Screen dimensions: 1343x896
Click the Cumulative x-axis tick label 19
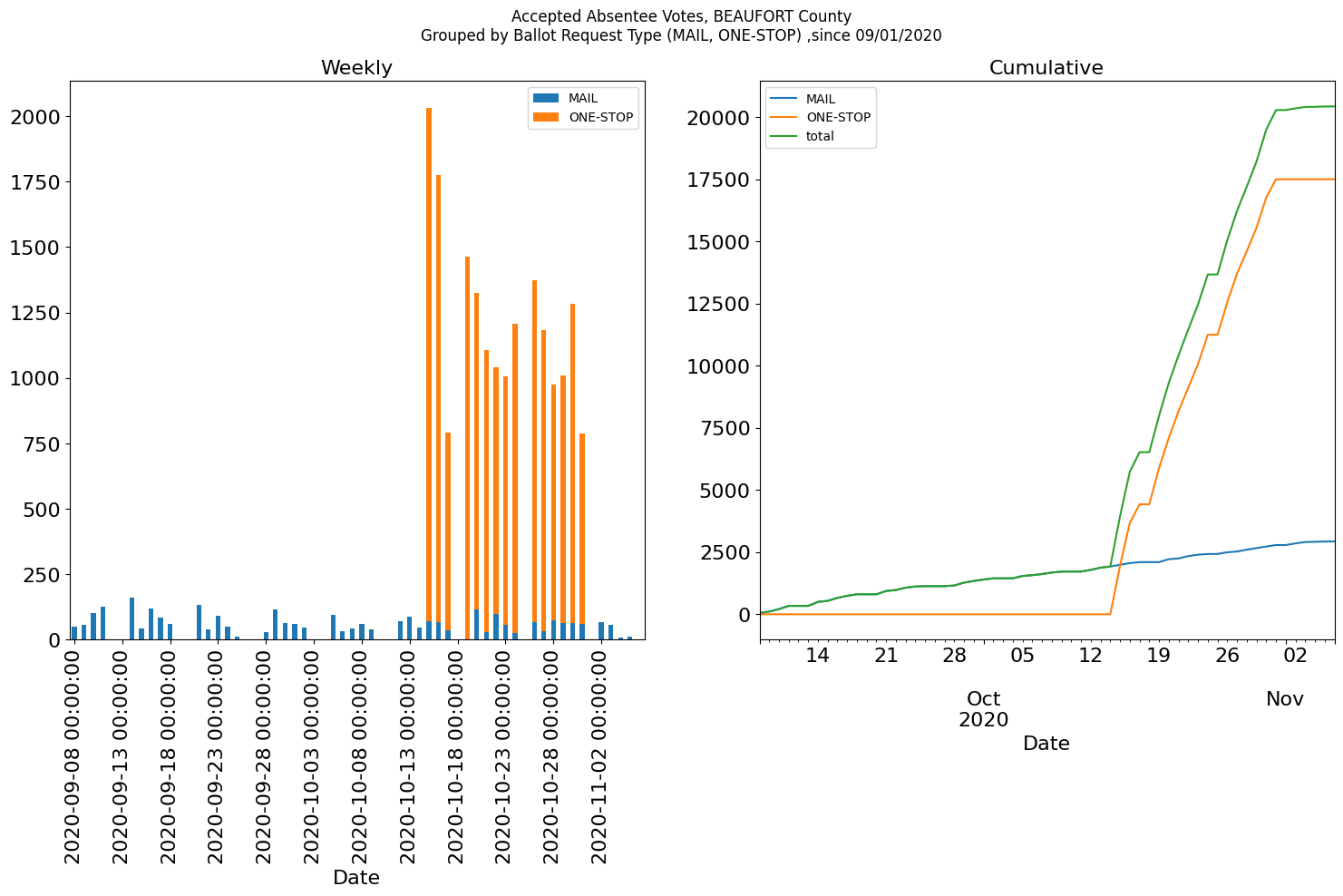point(1159,656)
